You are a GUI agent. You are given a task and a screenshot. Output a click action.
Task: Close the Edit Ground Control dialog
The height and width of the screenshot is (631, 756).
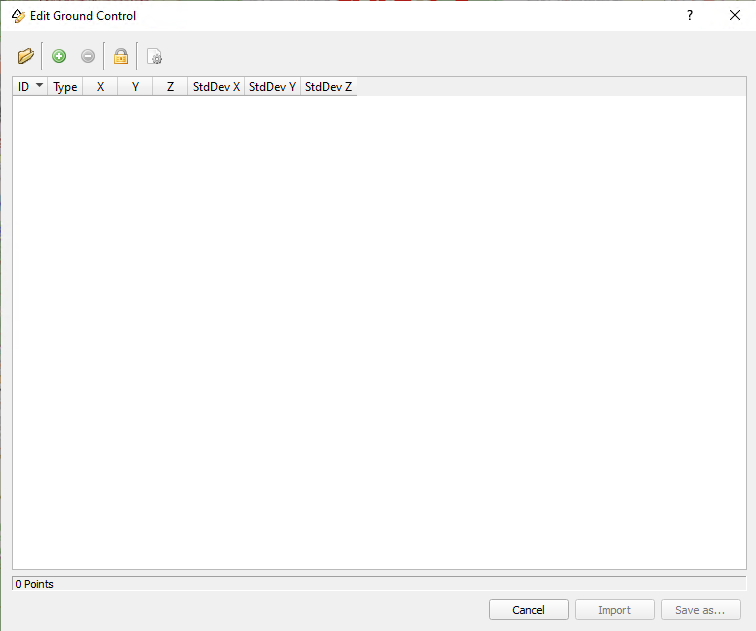733,16
